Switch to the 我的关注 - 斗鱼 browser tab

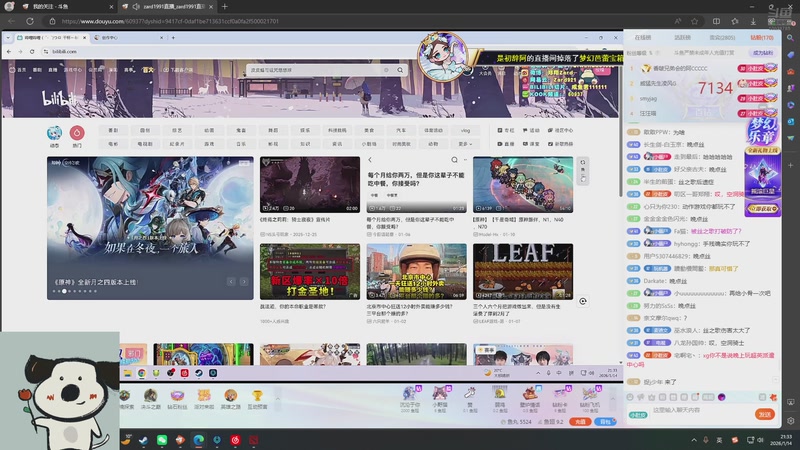click(66, 7)
